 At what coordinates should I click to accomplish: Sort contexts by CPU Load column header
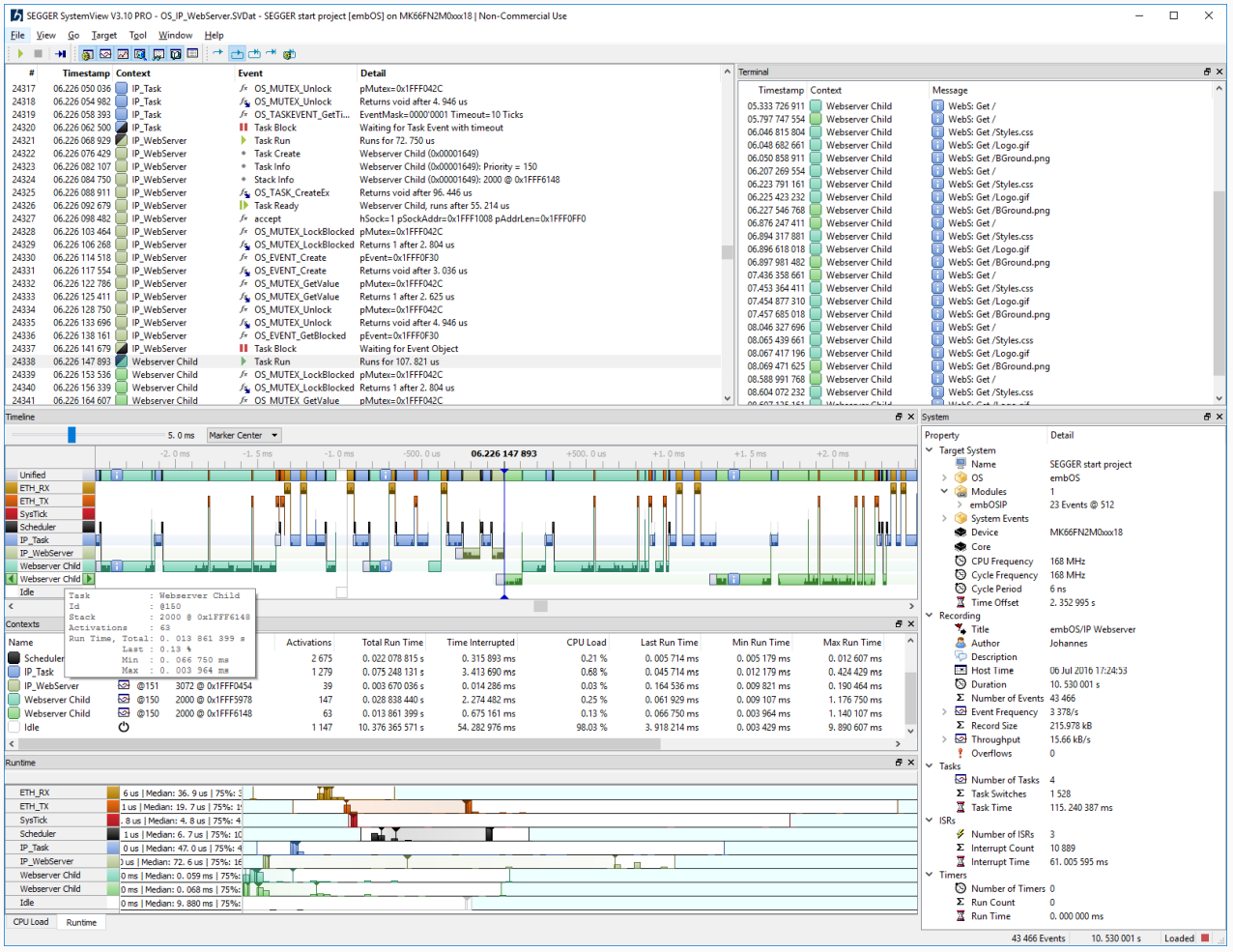click(586, 642)
